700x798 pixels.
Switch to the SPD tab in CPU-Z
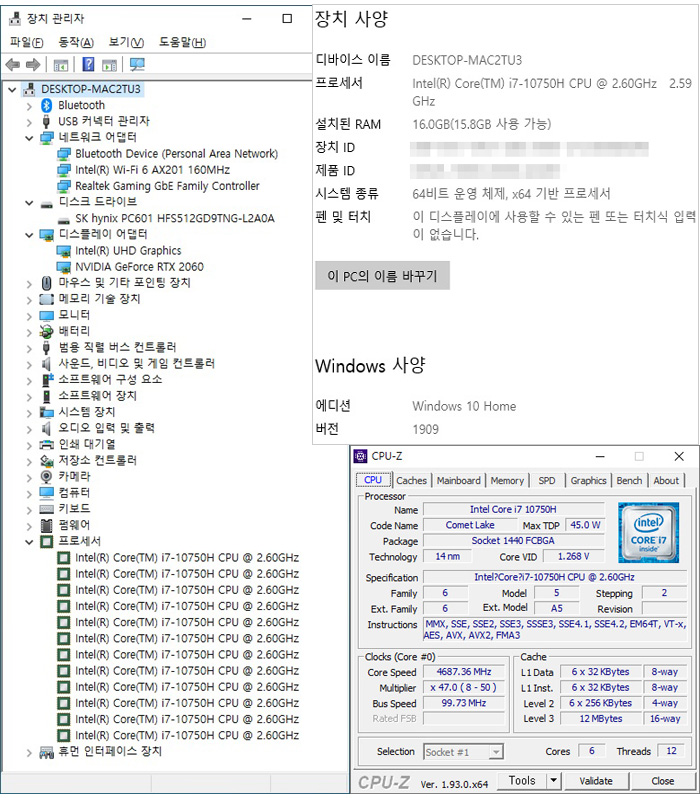click(x=547, y=480)
